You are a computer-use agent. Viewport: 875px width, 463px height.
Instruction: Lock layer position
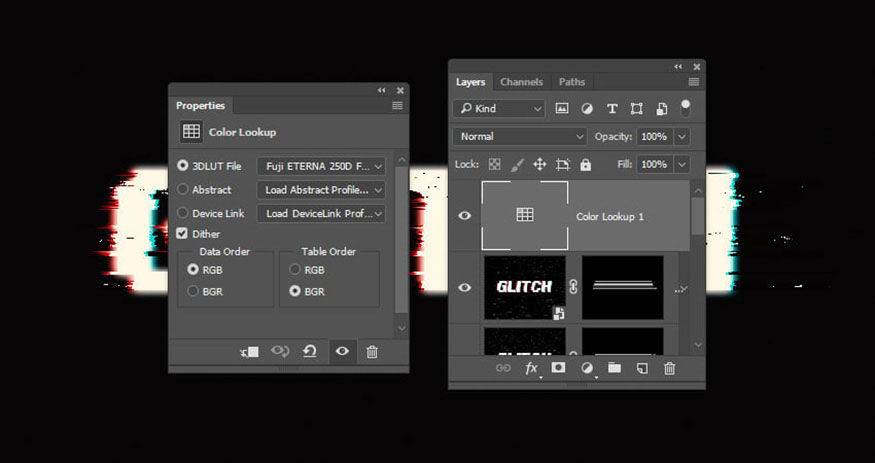pyautogui.click(x=540, y=165)
